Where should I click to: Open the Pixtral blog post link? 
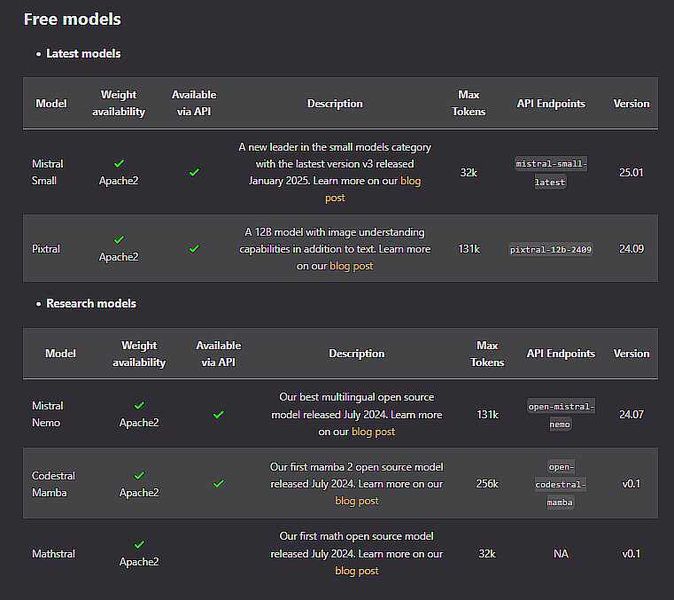click(351, 266)
